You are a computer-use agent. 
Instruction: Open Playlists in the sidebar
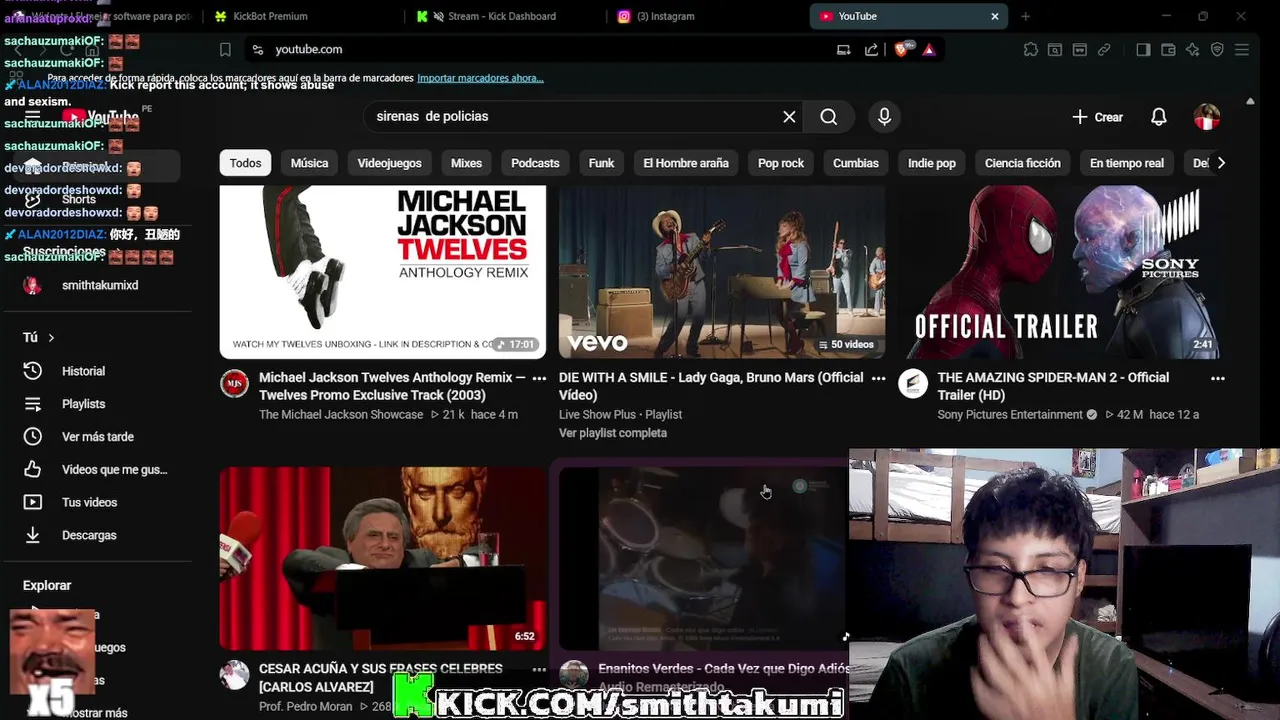(x=97, y=404)
